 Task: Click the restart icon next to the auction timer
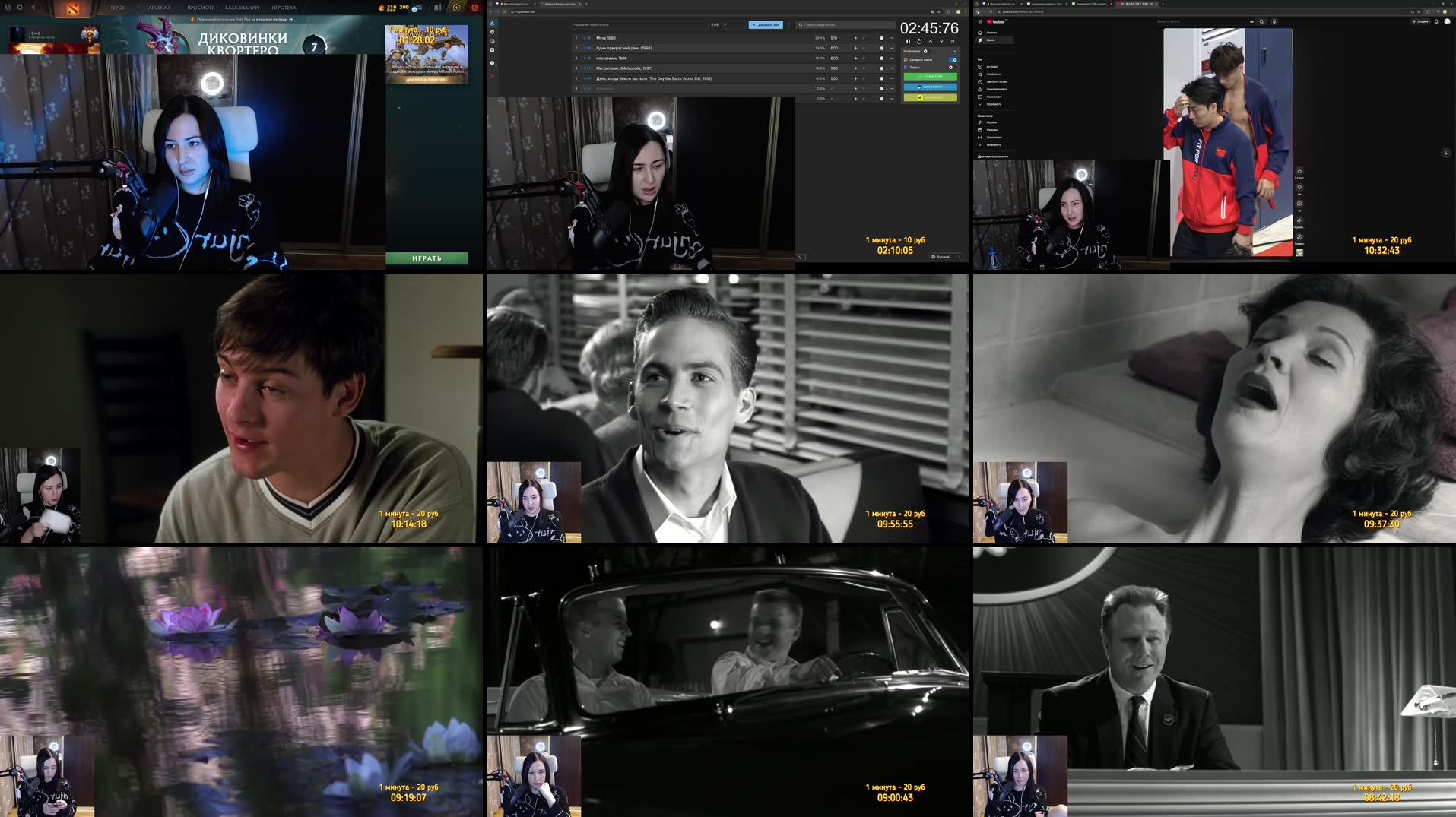coord(919,42)
